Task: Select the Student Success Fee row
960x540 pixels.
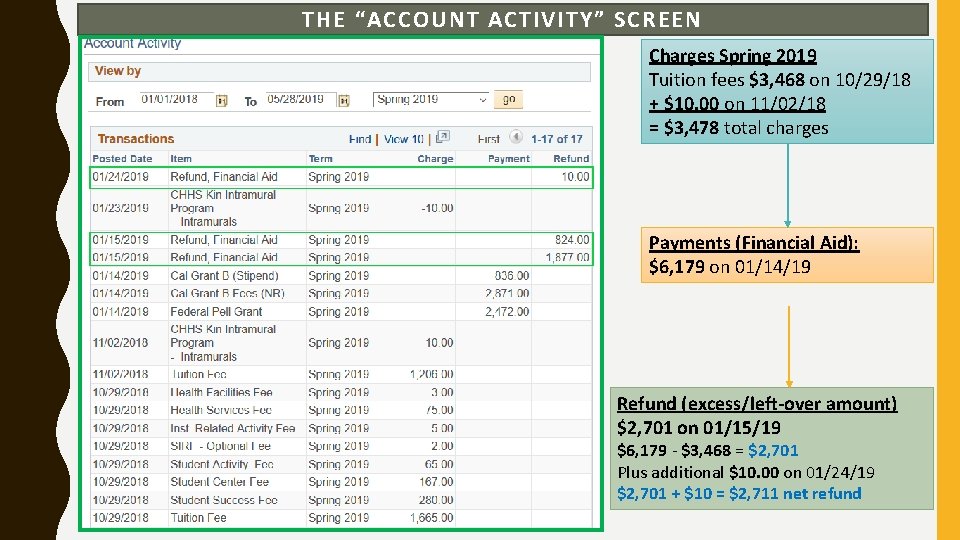Action: click(342, 500)
